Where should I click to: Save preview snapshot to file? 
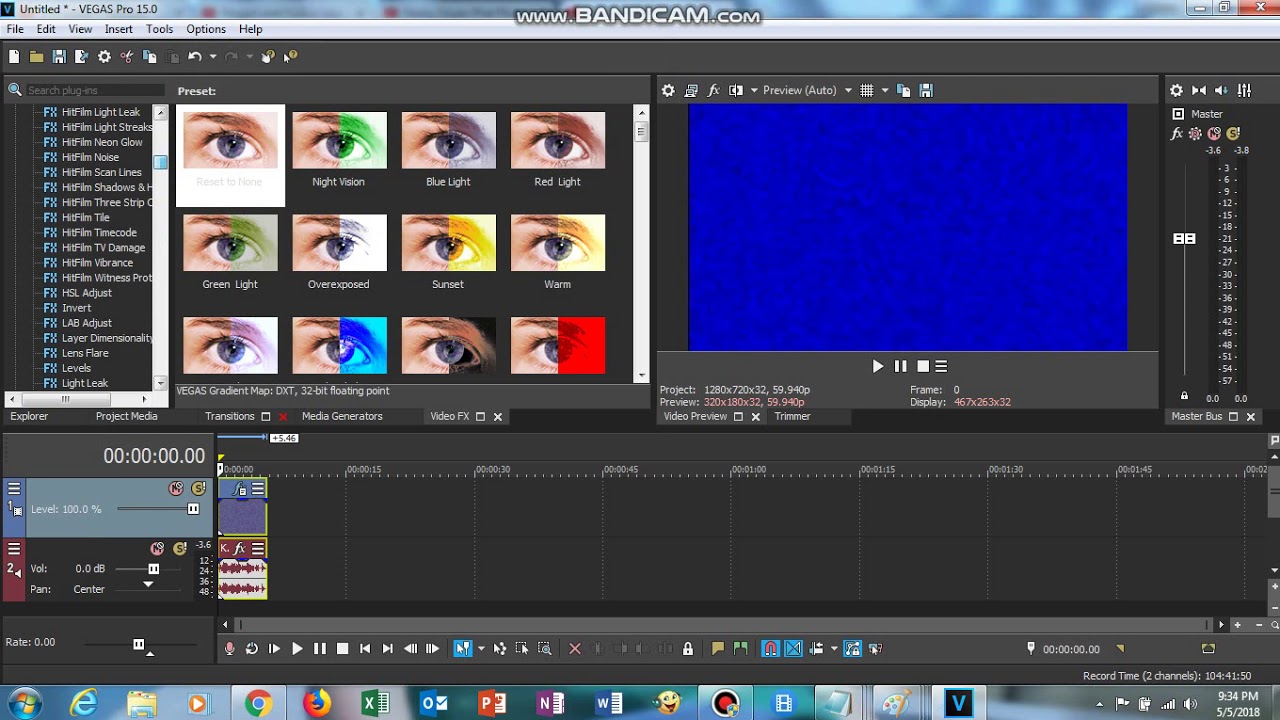(926, 90)
